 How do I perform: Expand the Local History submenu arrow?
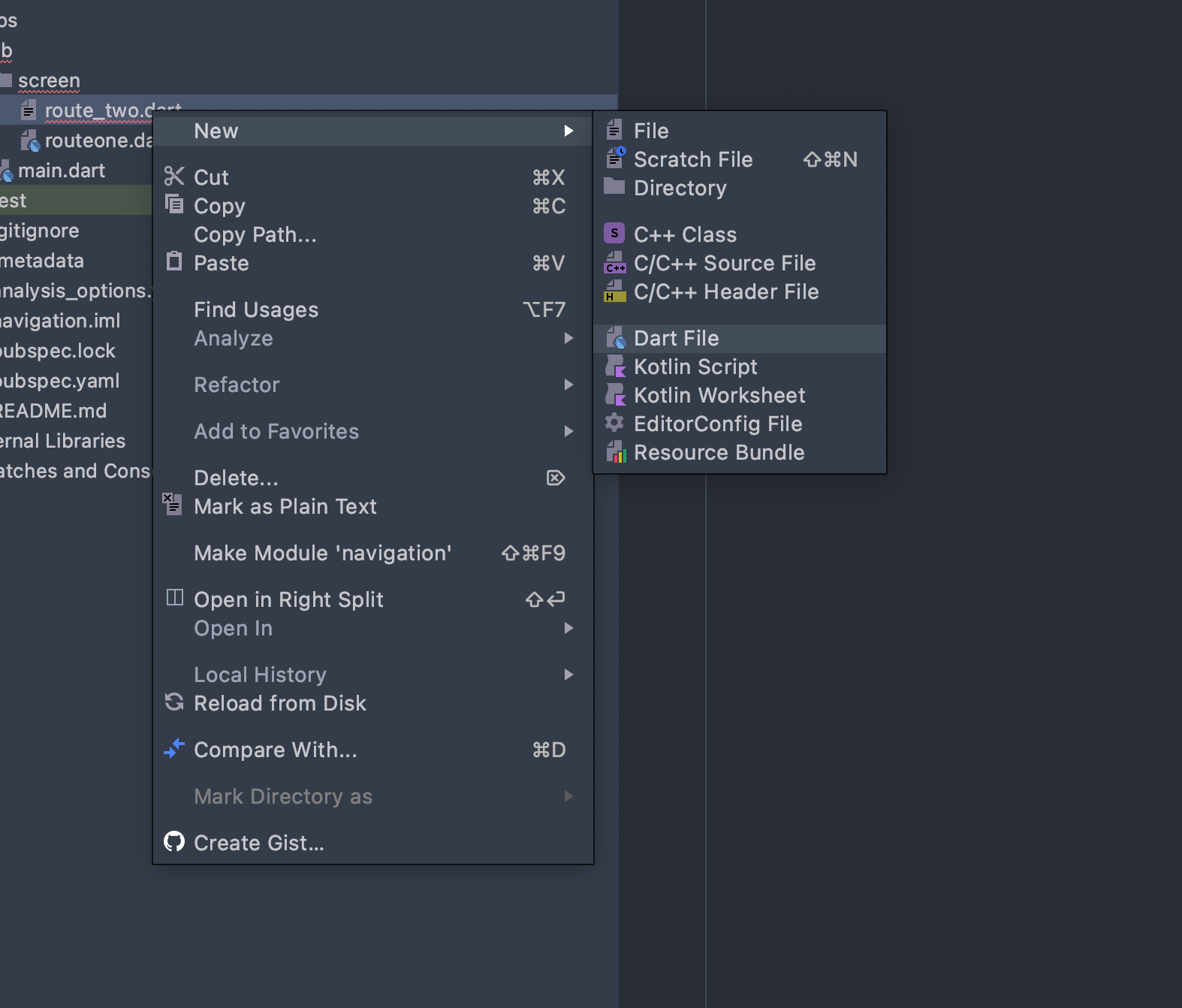(568, 675)
